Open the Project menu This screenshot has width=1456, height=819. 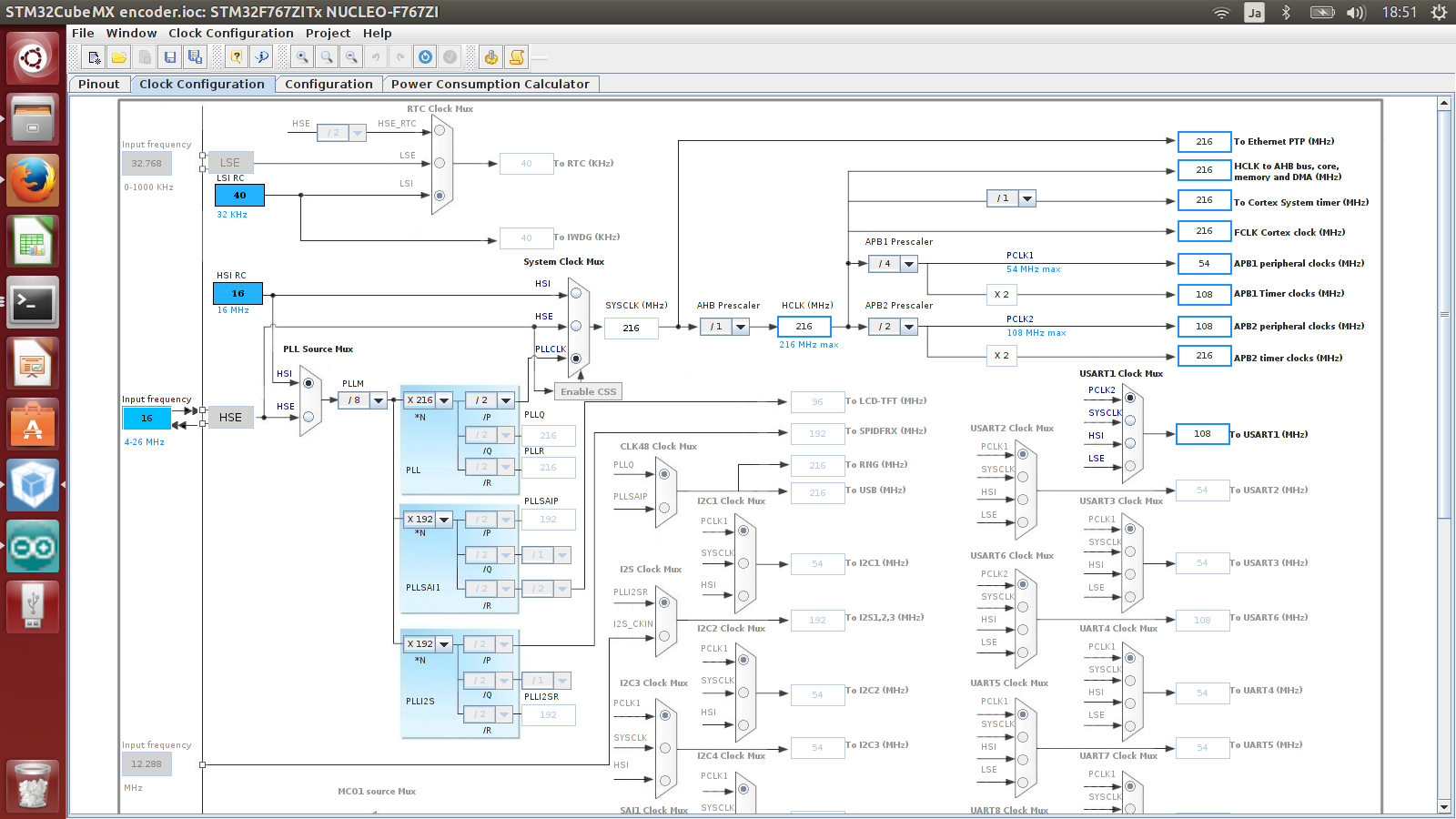click(328, 33)
